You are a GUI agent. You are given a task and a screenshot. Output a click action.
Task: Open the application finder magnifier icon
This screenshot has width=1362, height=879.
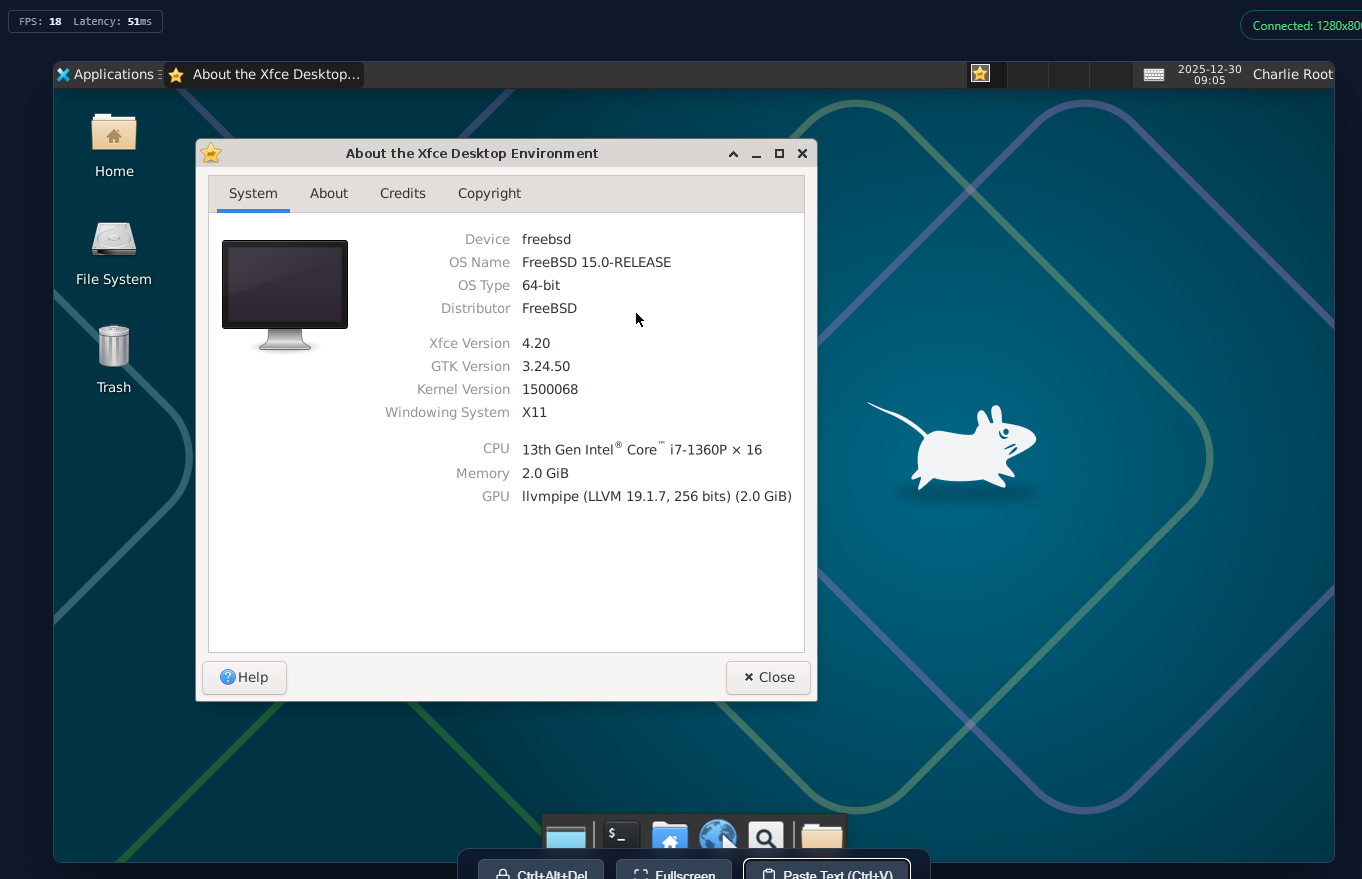[x=766, y=836]
